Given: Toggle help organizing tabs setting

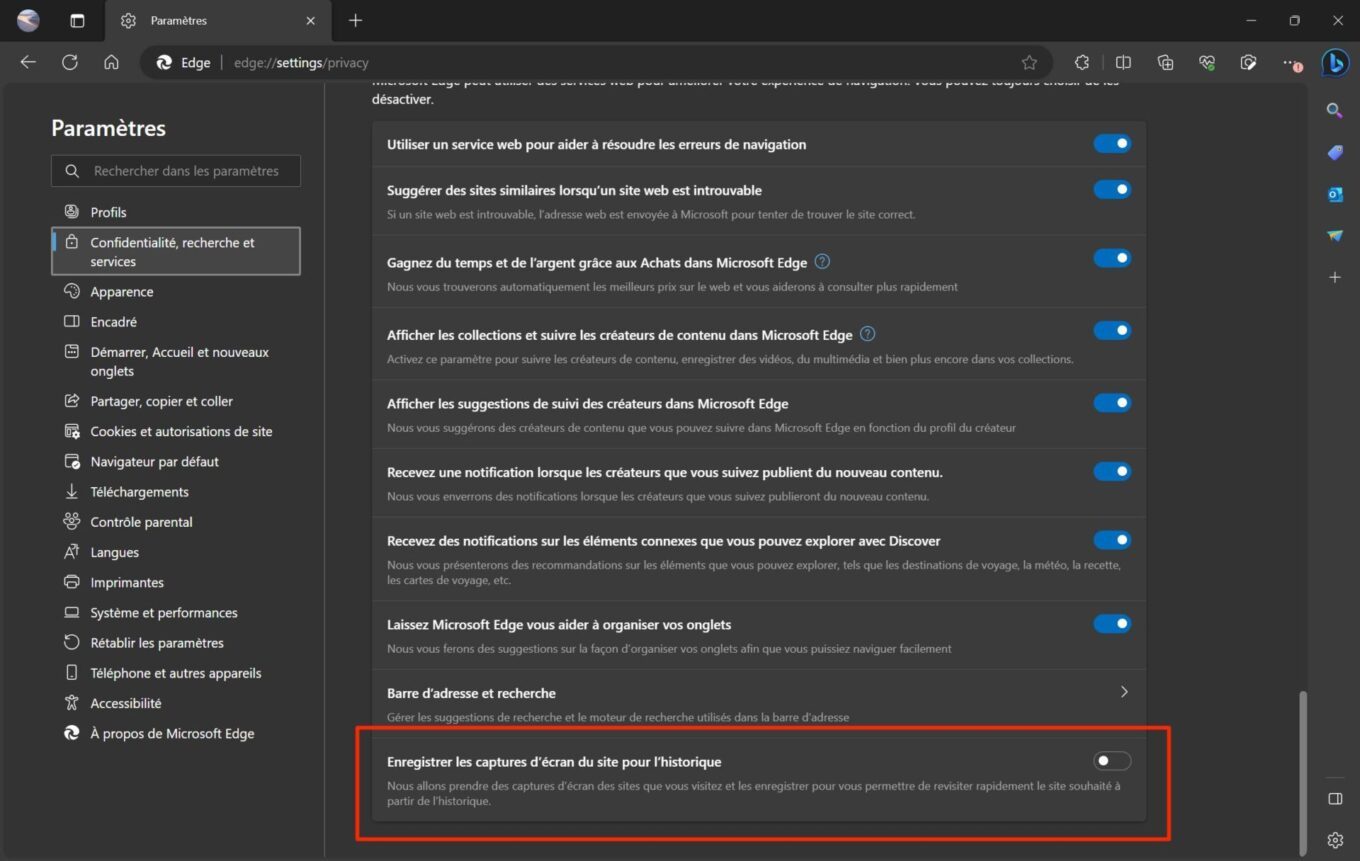Looking at the screenshot, I should pyautogui.click(x=1112, y=624).
